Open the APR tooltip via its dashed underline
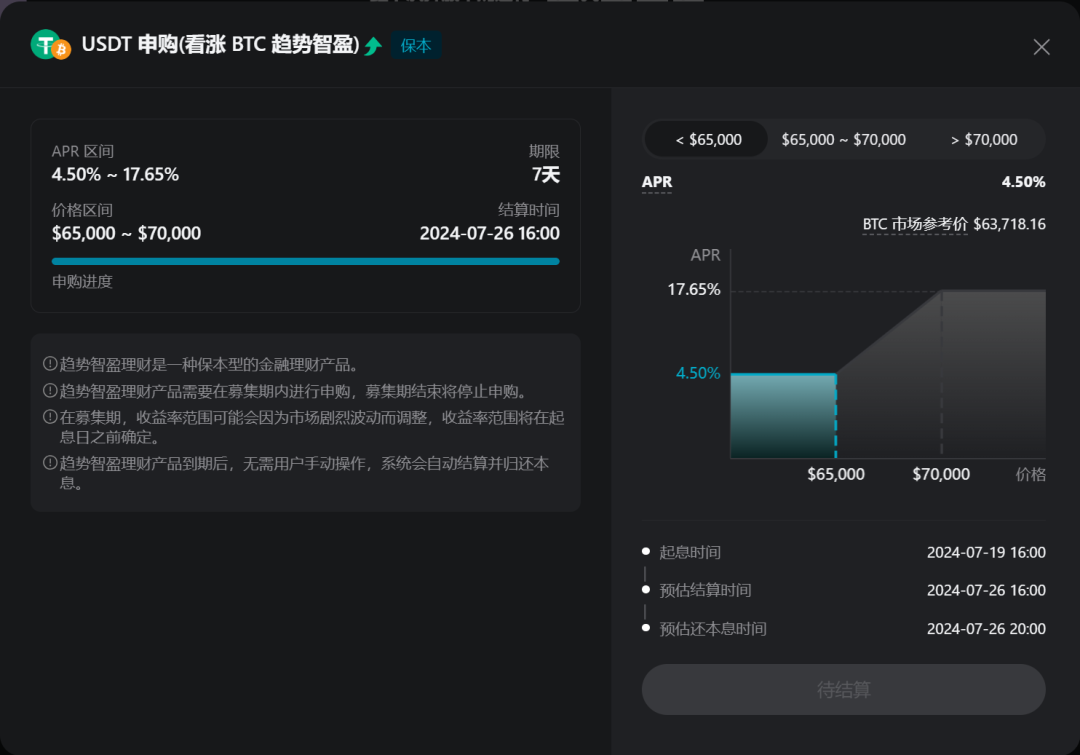Viewport: 1080px width, 755px height. point(658,182)
